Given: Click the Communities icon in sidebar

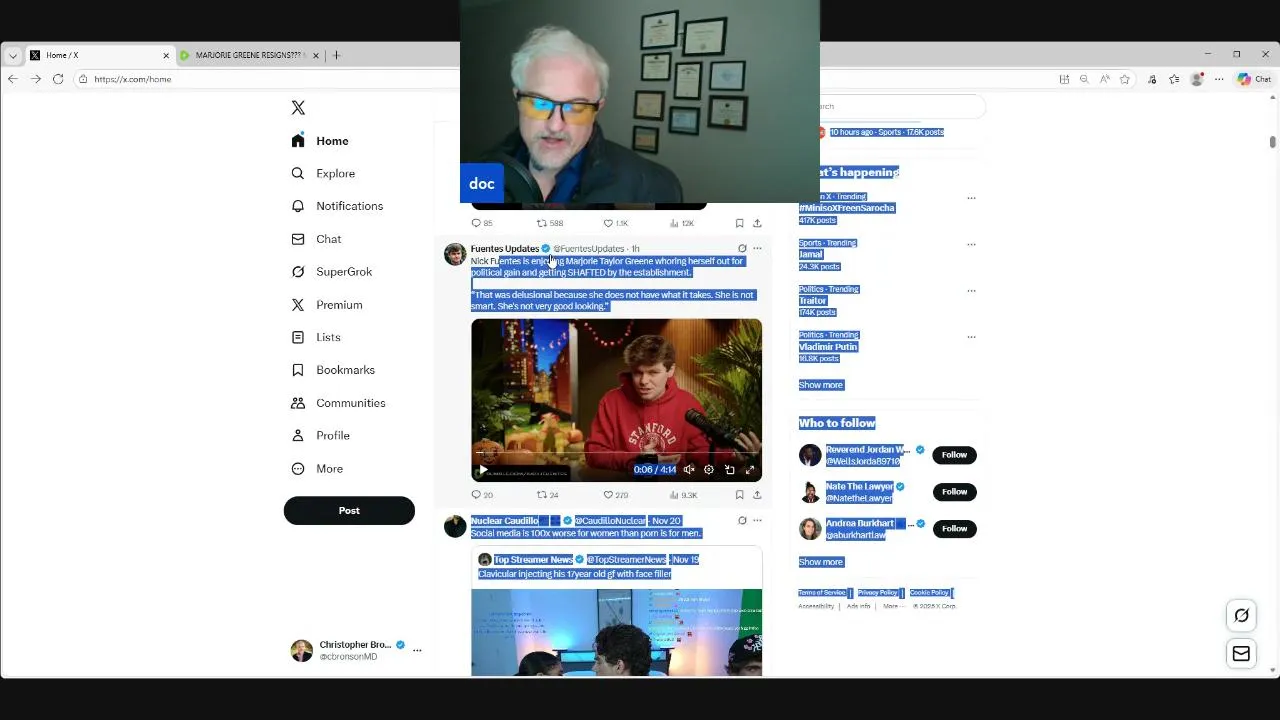Looking at the screenshot, I should 298,403.
